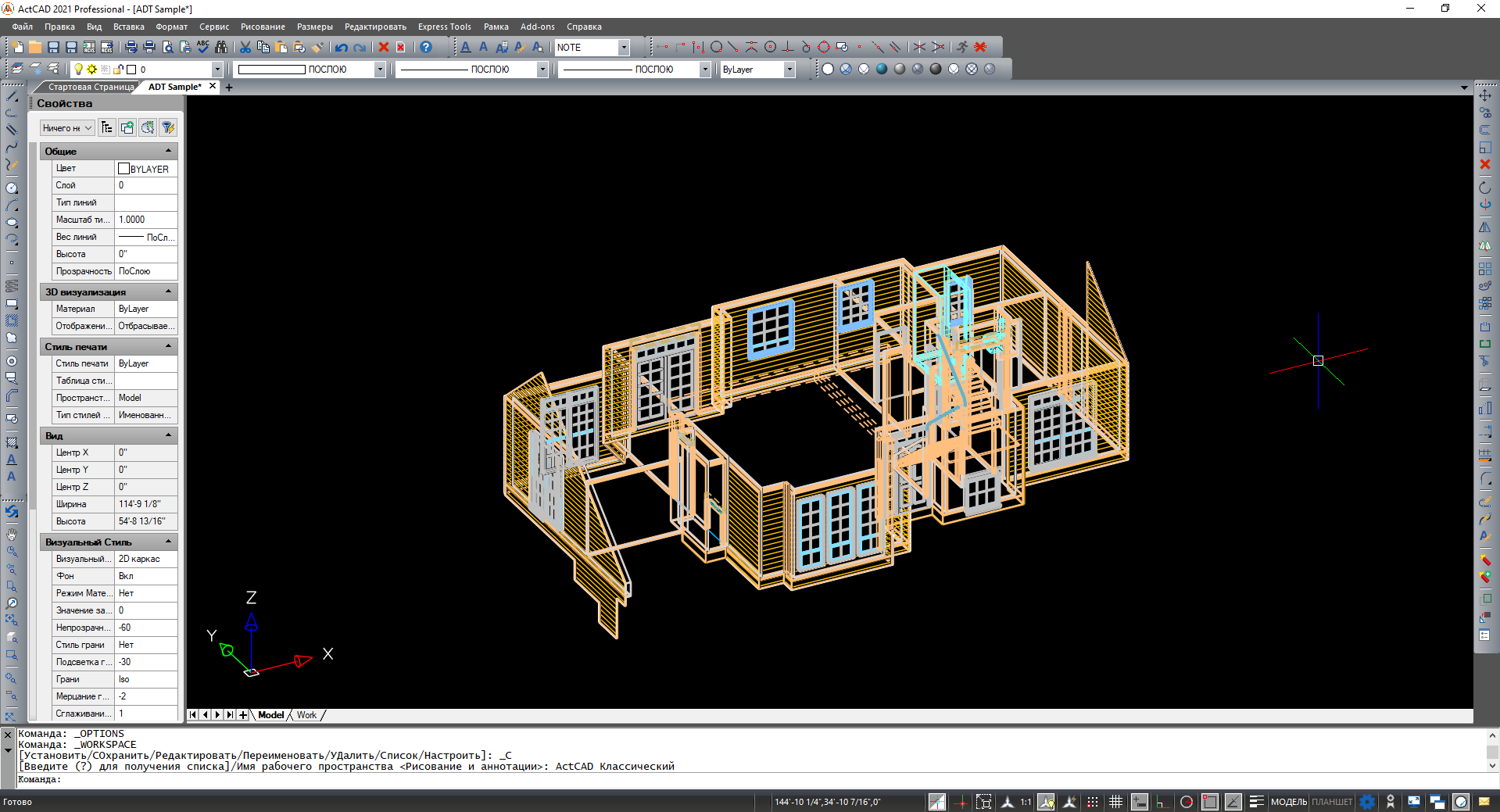Open the Find binoculars tool
This screenshot has width=1500, height=812.
pos(221,48)
